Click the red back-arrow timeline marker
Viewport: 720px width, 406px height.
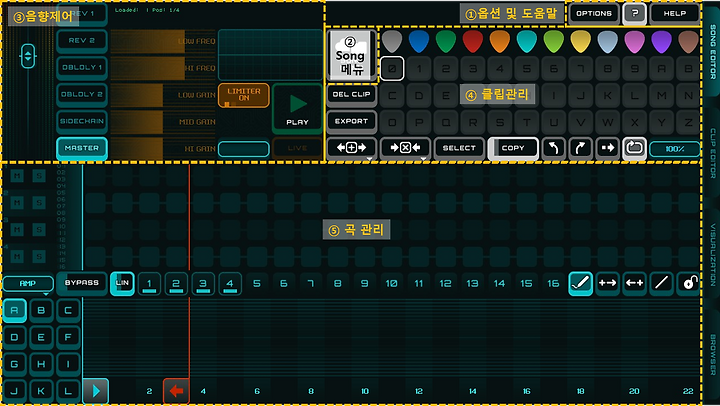point(176,391)
